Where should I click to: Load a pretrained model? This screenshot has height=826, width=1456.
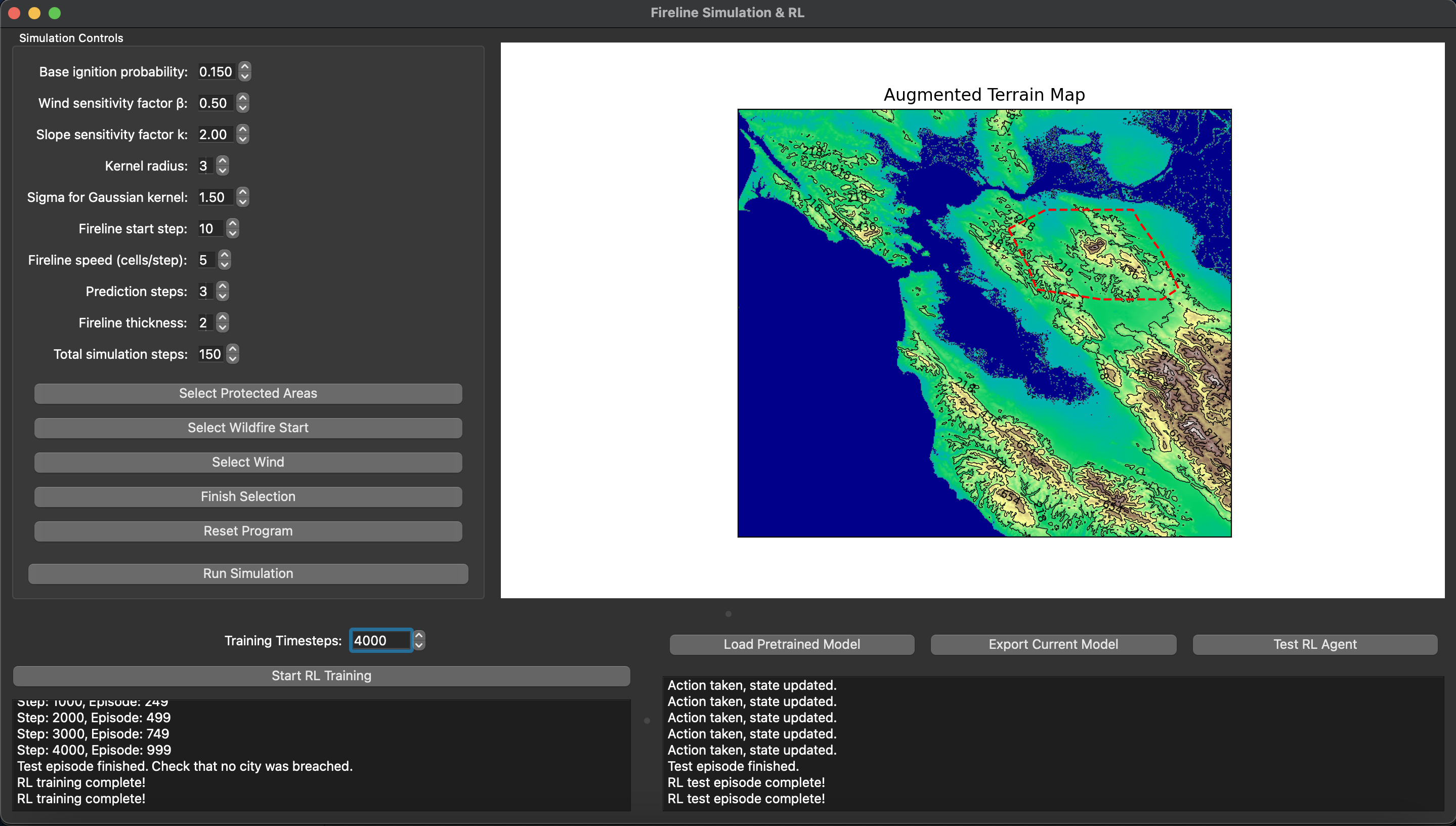[792, 644]
